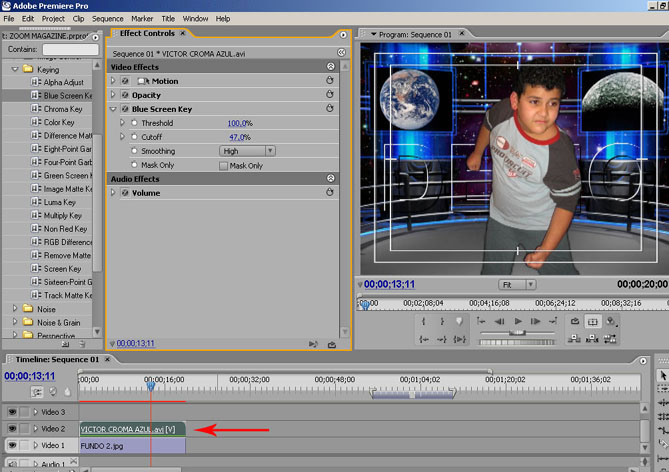
Task: Open the Sequence menu
Action: click(107, 18)
